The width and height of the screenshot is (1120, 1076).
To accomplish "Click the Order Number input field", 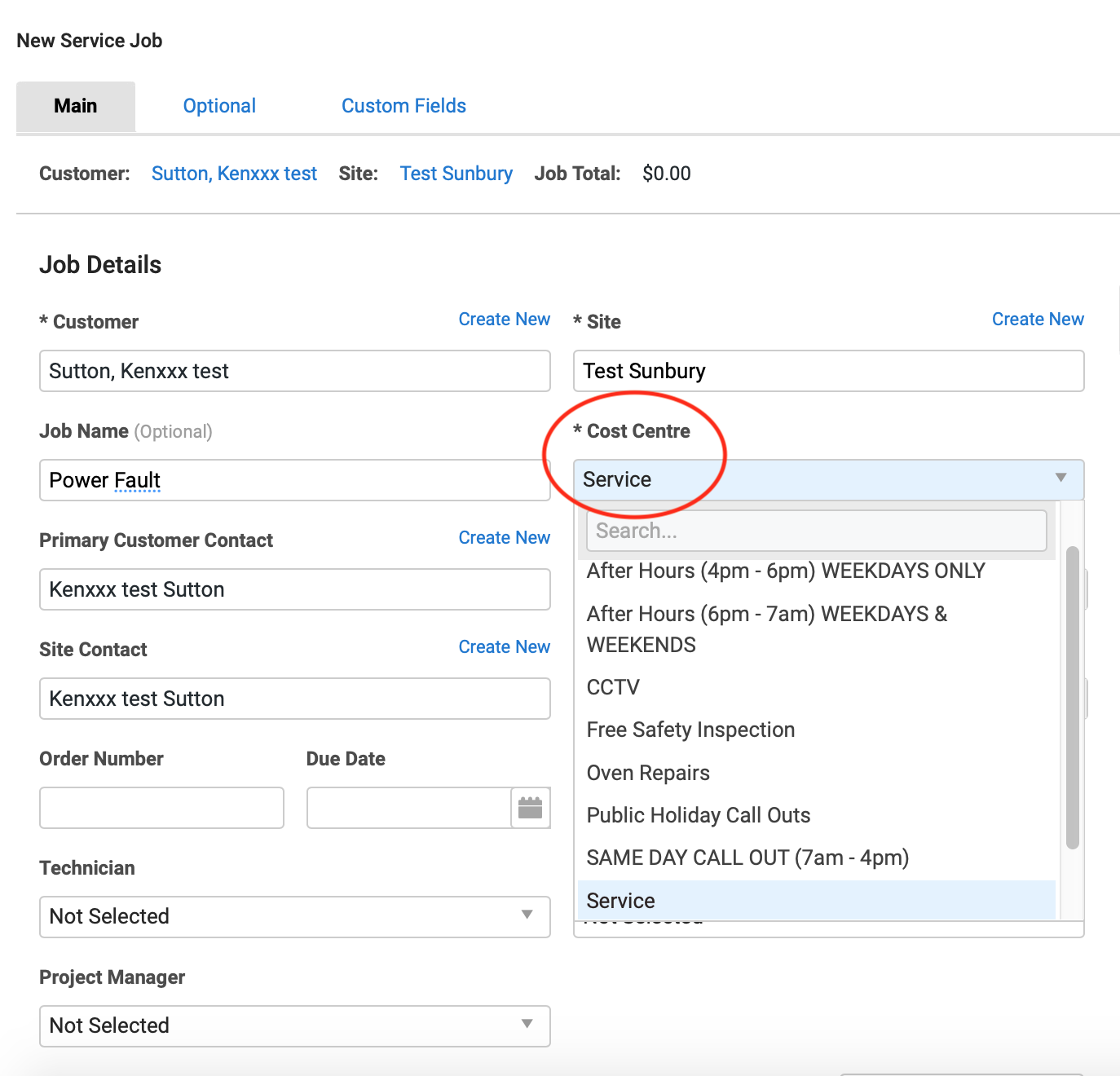I will 161,808.
